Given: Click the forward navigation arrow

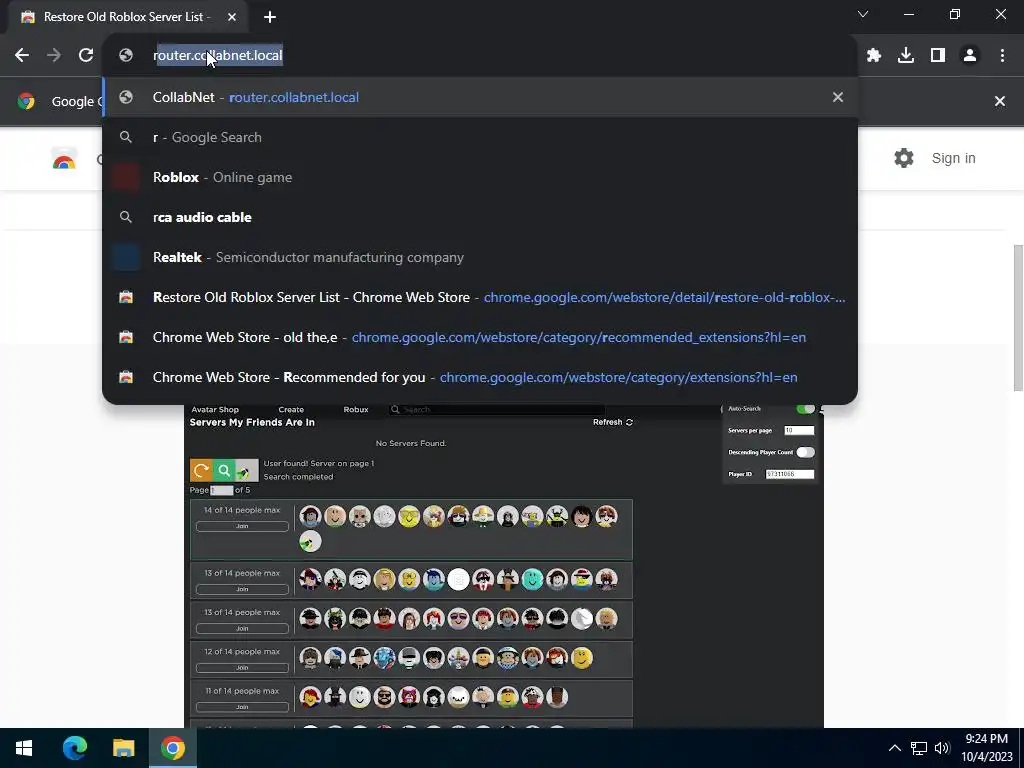Looking at the screenshot, I should click(54, 56).
